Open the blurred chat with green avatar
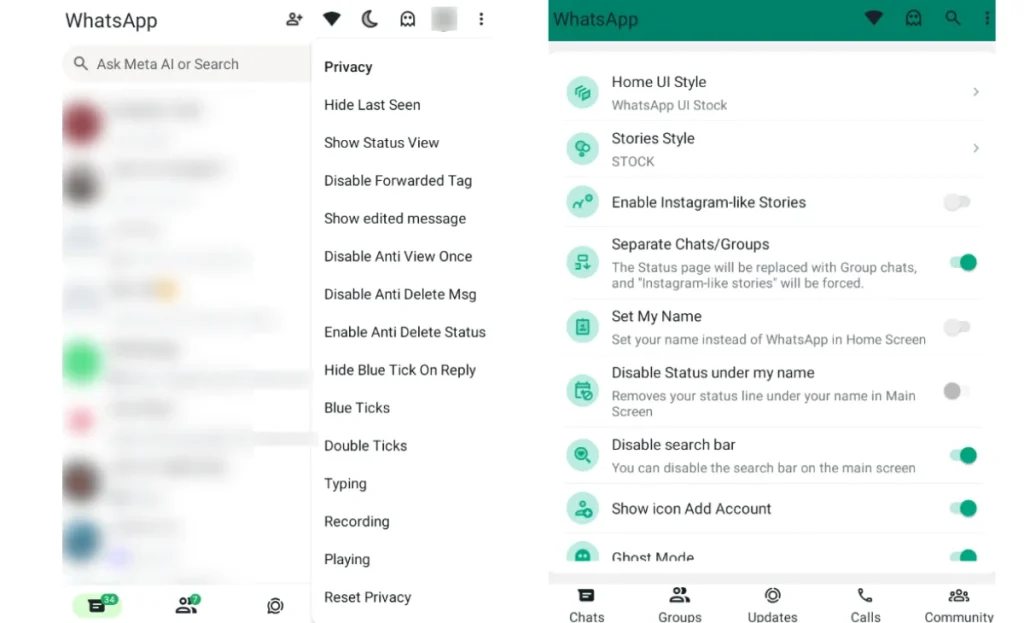The height and width of the screenshot is (623, 1024). coord(187,362)
